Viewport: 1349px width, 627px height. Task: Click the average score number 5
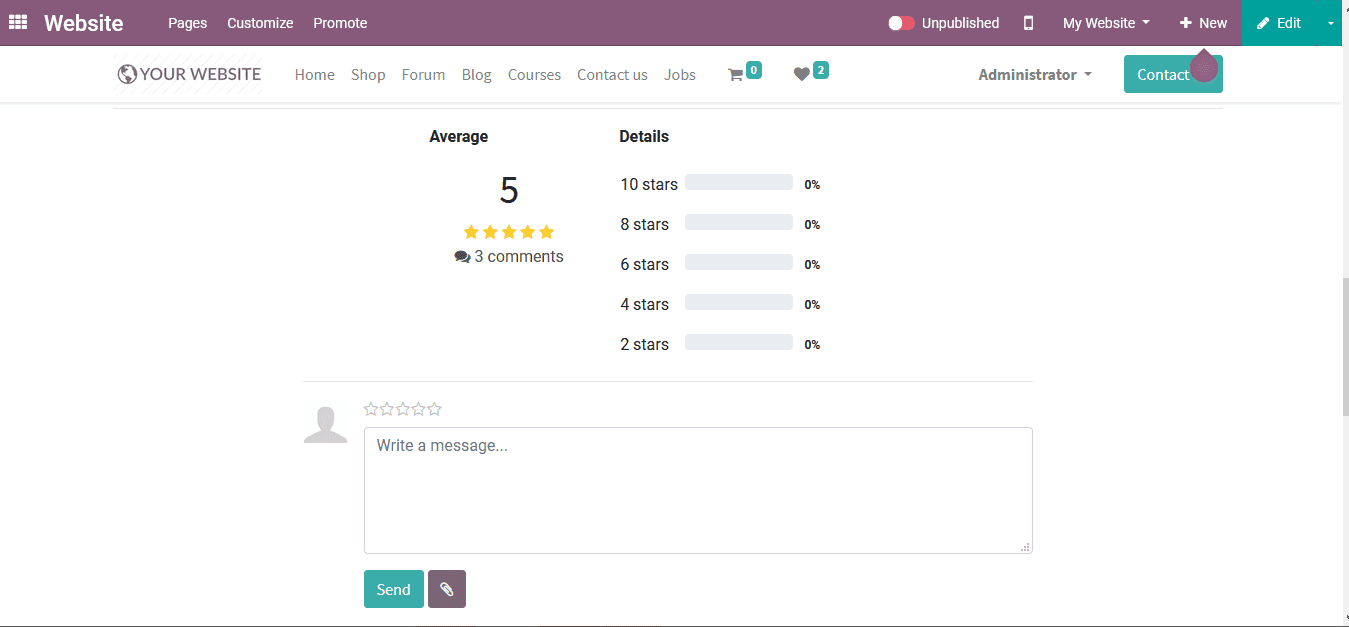pyautogui.click(x=509, y=190)
